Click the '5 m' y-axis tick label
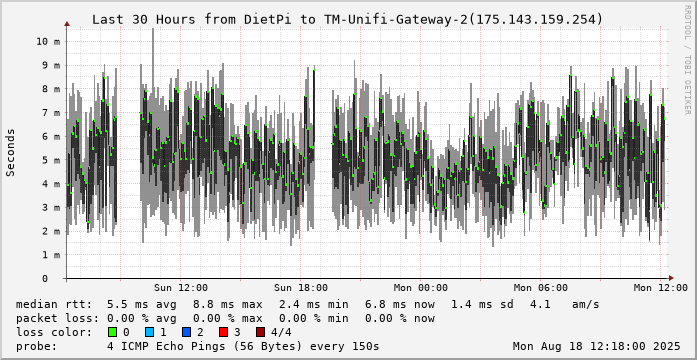The height and width of the screenshot is (360, 697). click(x=51, y=160)
